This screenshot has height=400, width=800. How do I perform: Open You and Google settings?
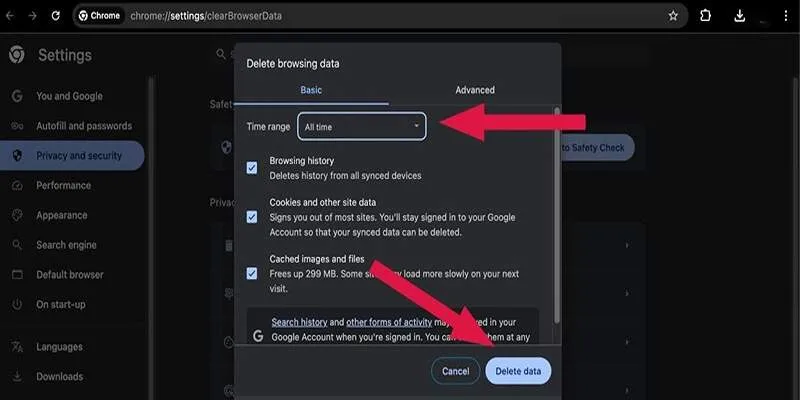point(69,96)
